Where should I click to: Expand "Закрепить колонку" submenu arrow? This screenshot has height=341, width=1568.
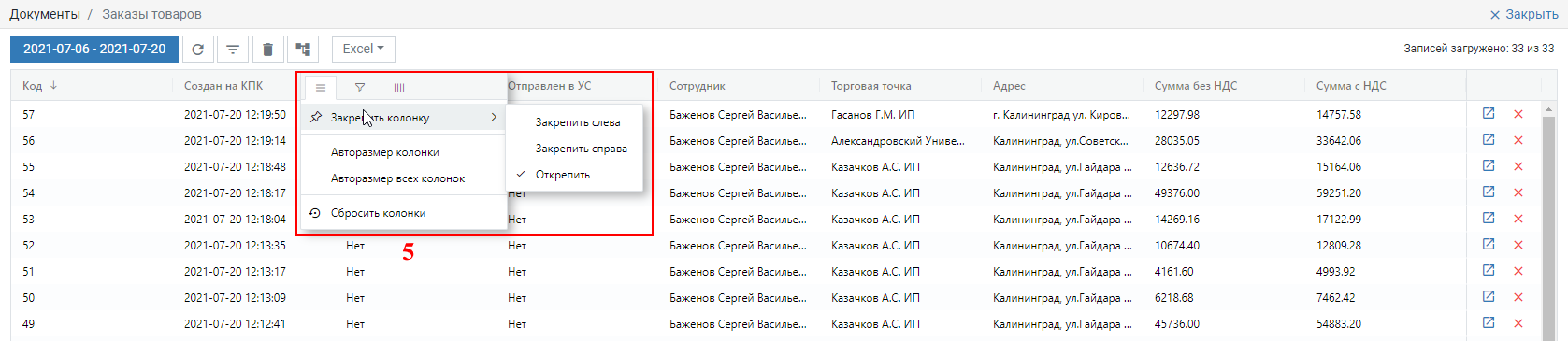494,118
